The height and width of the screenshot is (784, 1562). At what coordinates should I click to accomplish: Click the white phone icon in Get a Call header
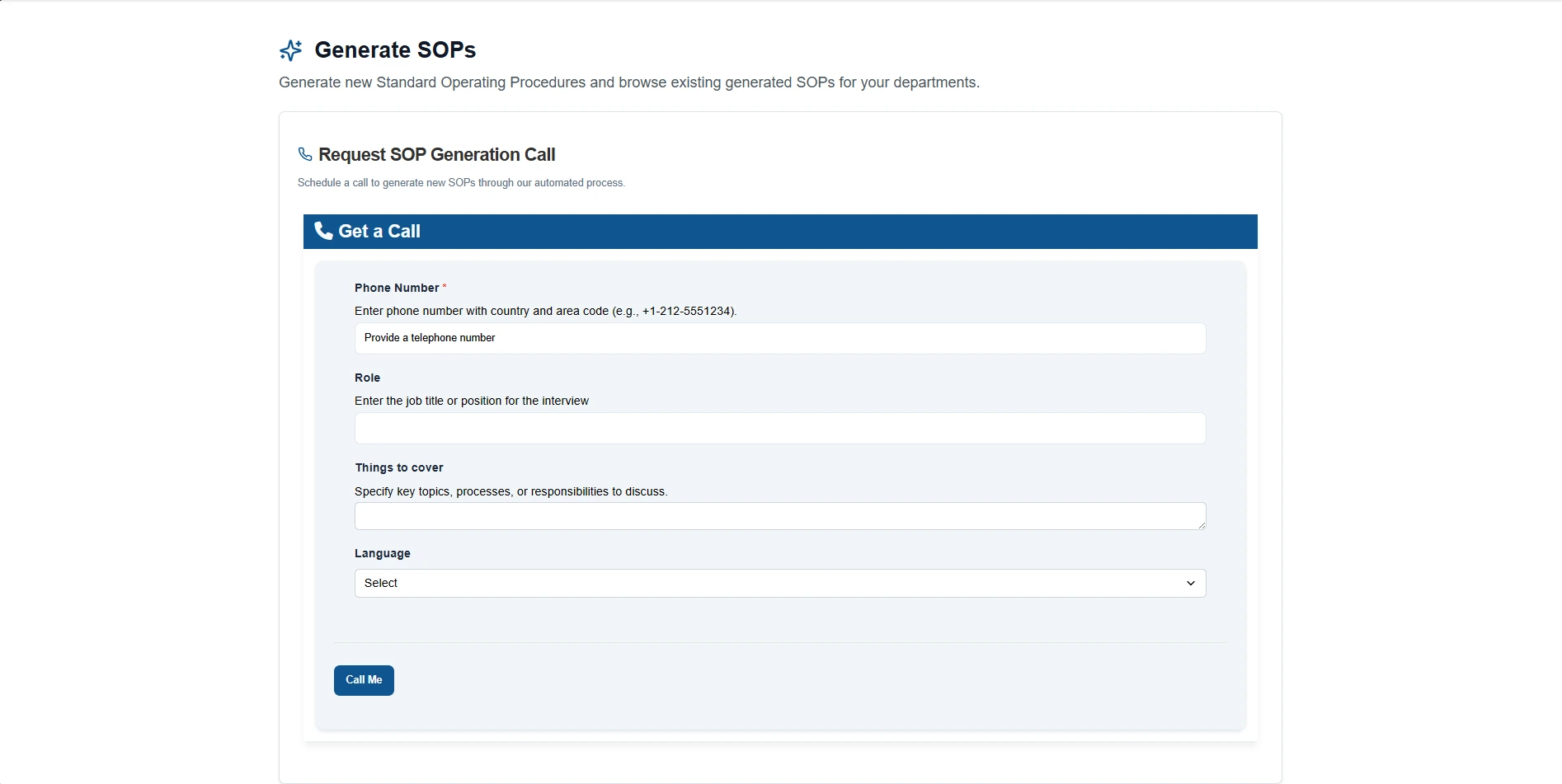323,231
